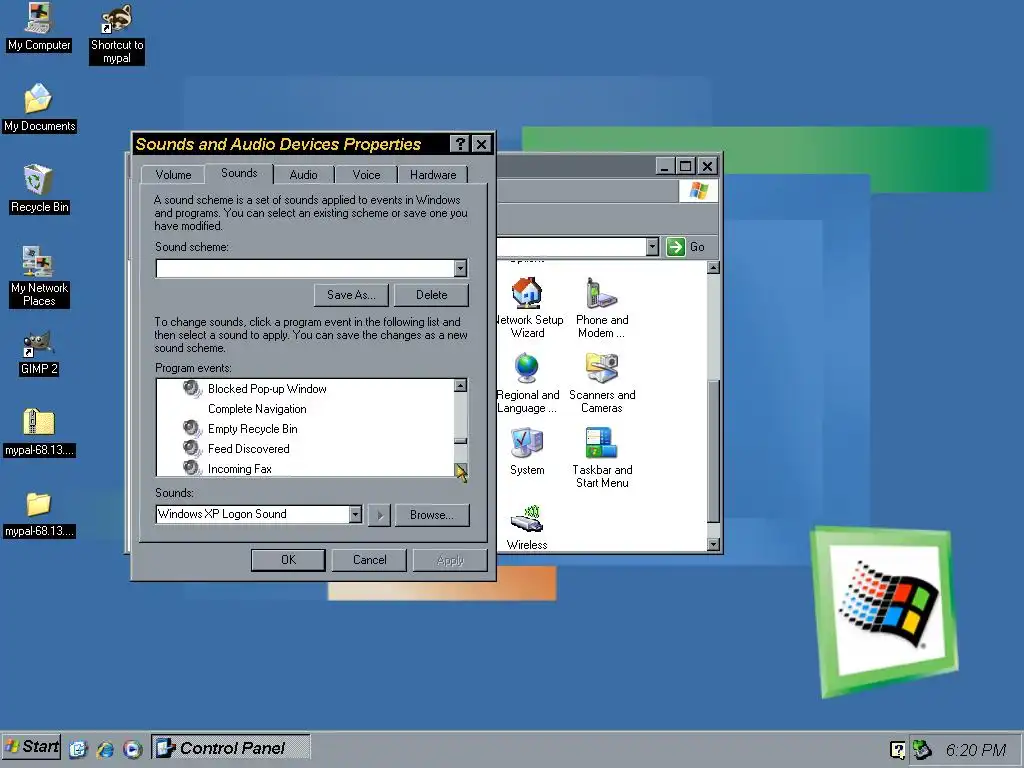Confirm with the OK button
1024x768 pixels.
288,560
